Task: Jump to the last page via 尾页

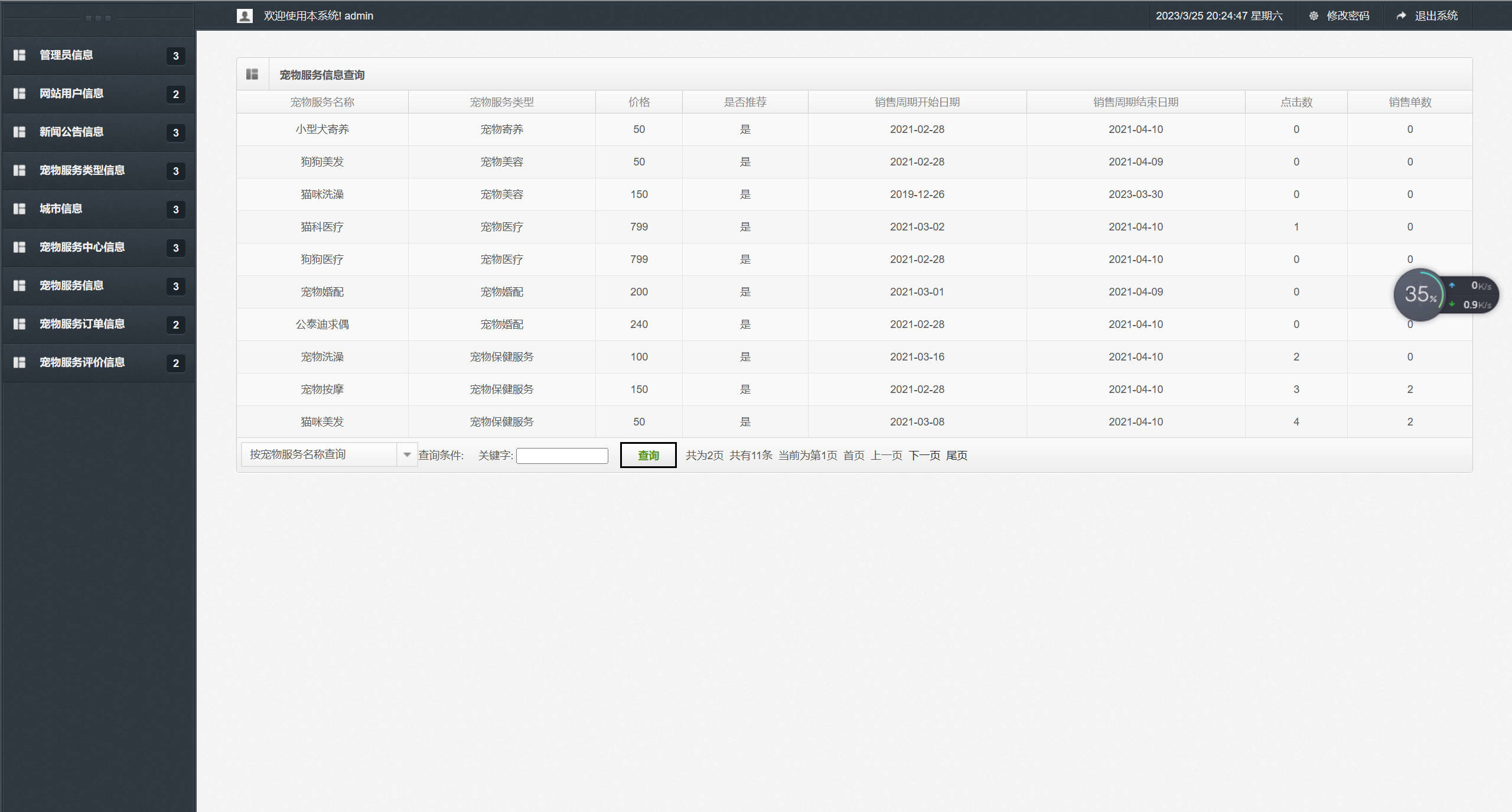Action: point(956,455)
